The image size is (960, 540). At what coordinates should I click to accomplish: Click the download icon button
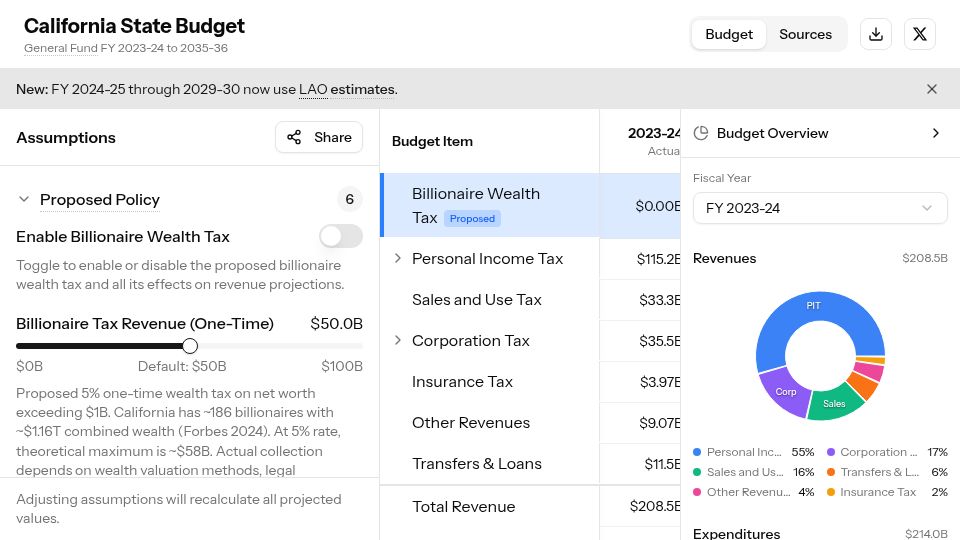pos(876,34)
